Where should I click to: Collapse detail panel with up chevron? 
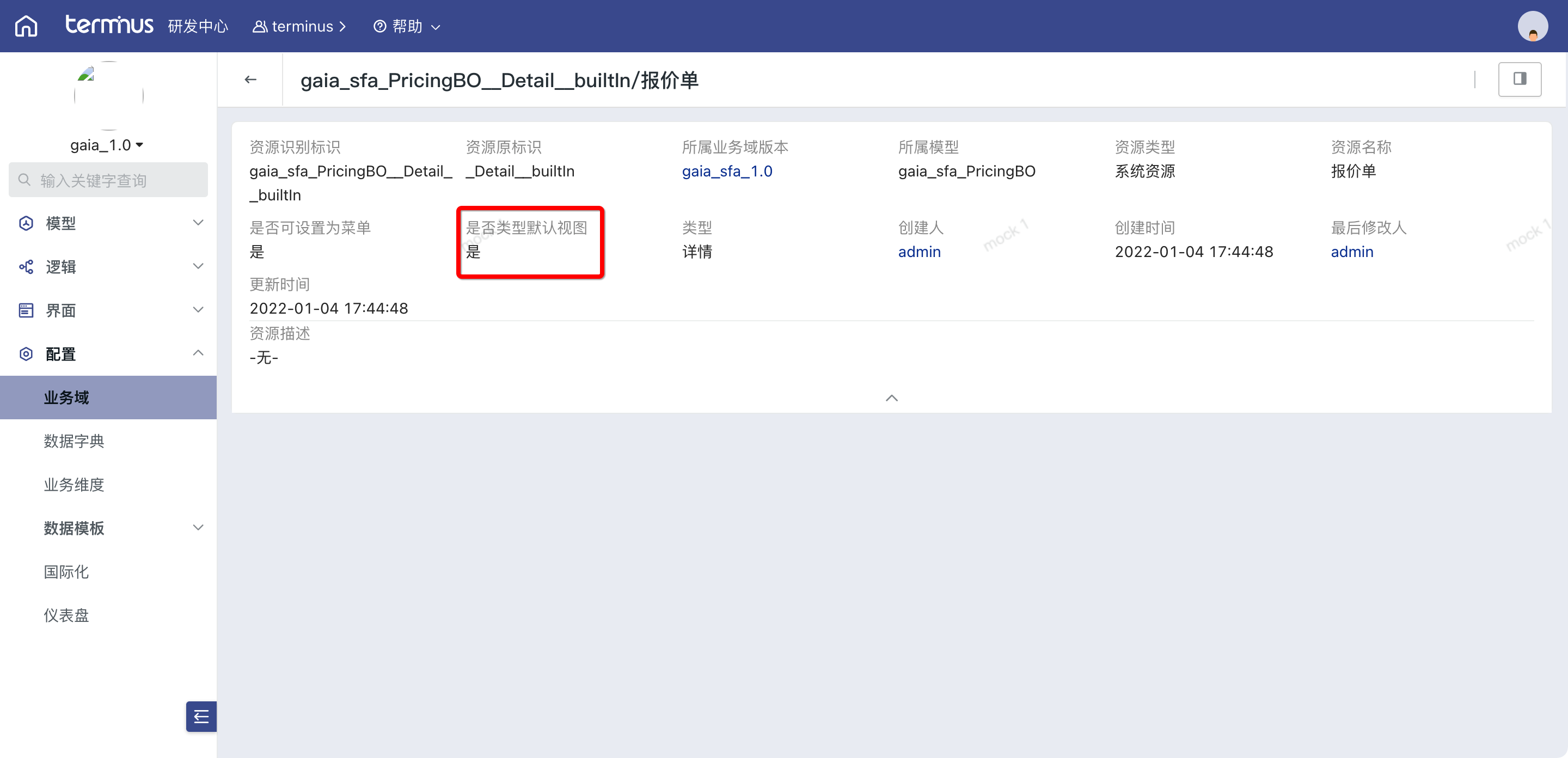pos(891,398)
